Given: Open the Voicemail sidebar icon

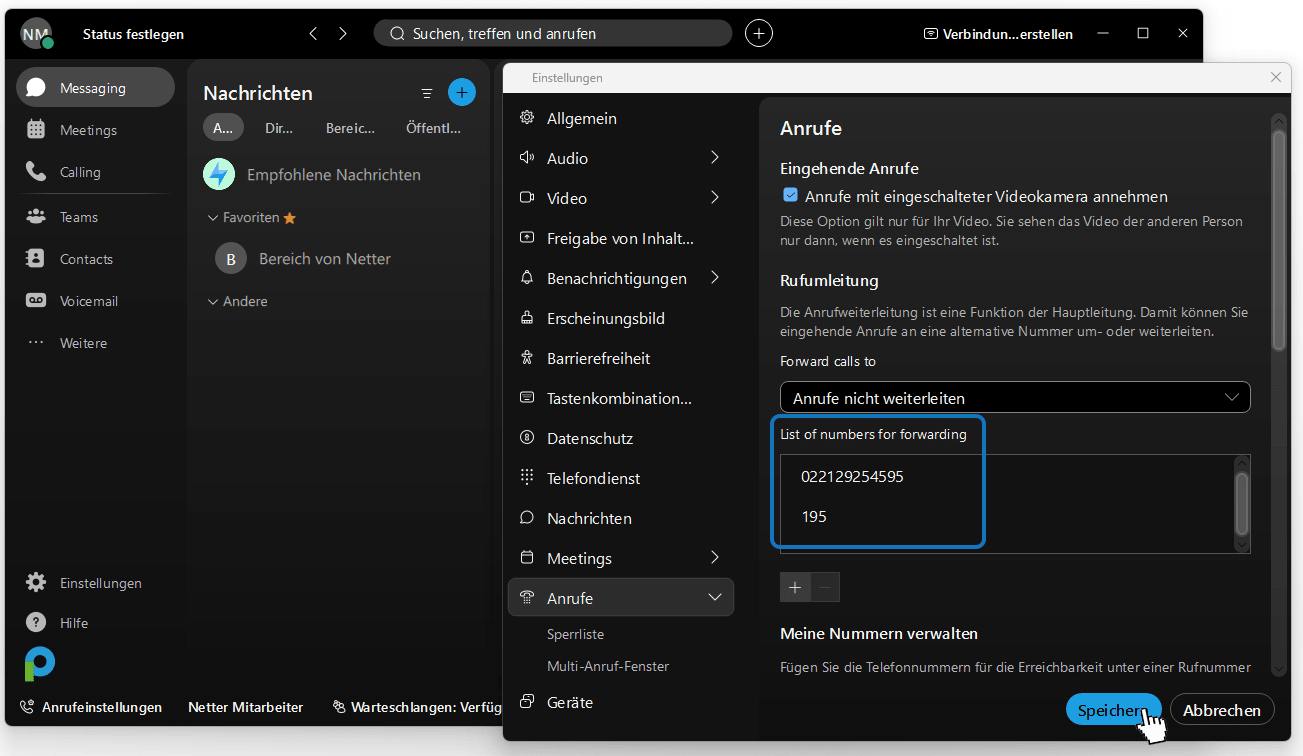Looking at the screenshot, I should coord(36,301).
